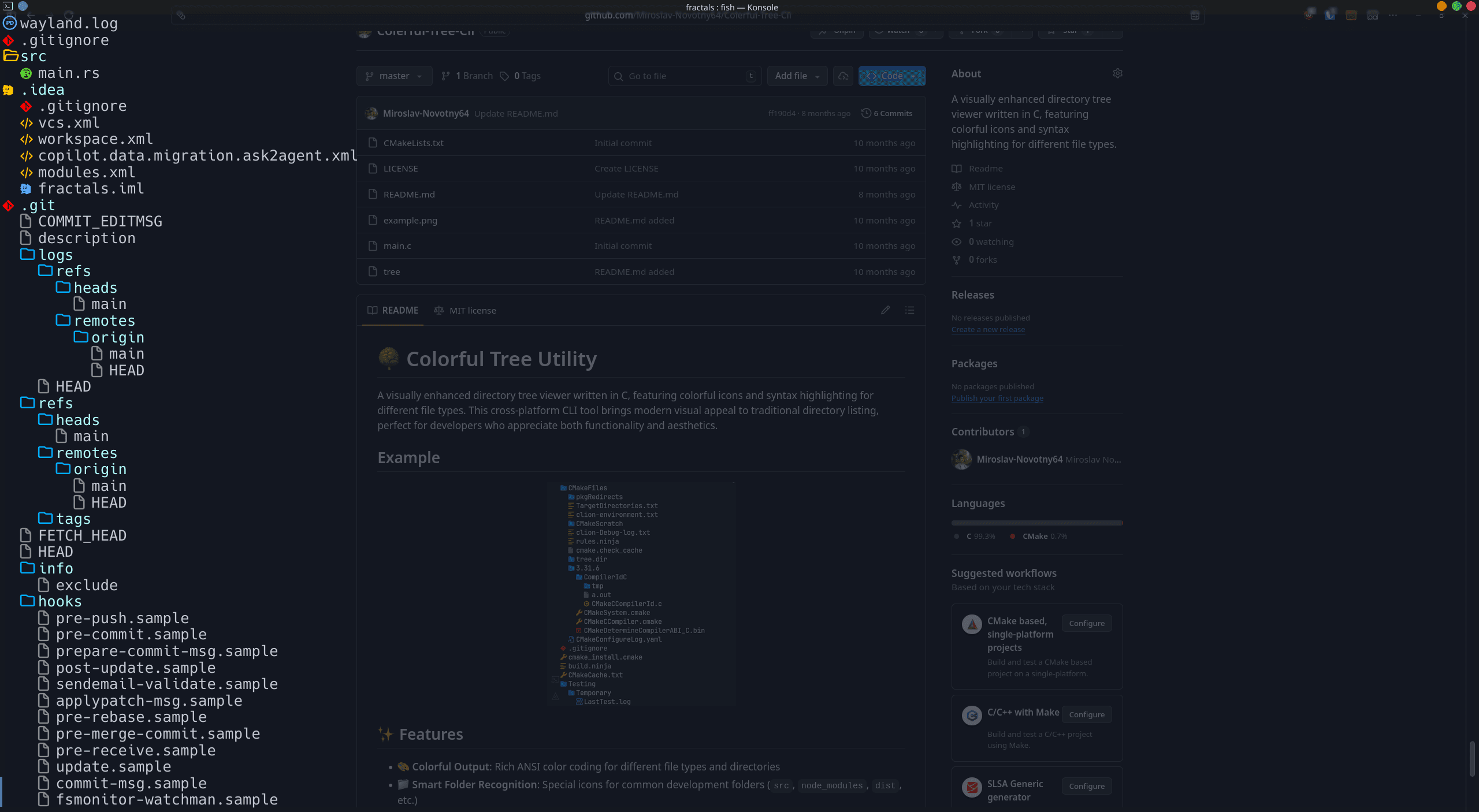Unpin the repository
Image resolution: width=1479 pixels, height=812 pixels.
point(837,31)
